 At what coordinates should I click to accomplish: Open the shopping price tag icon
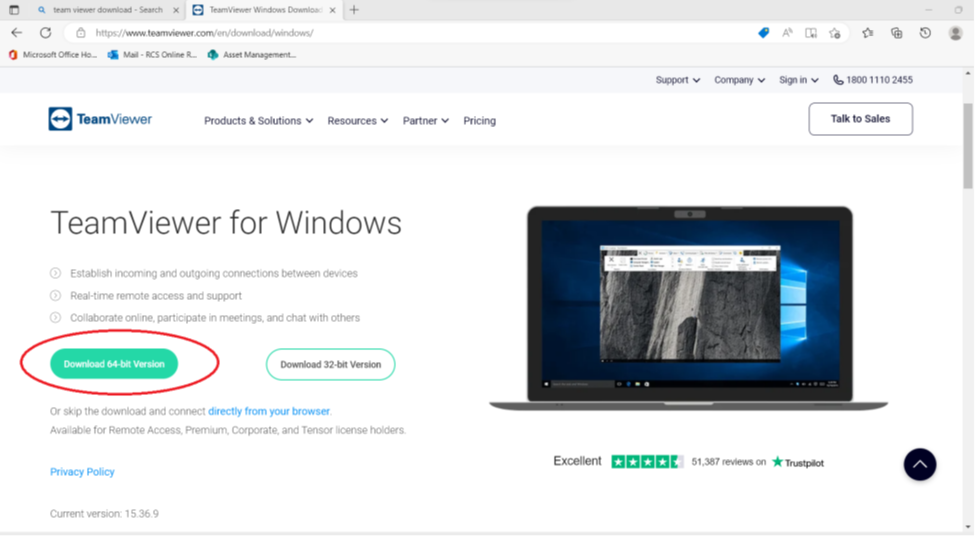[764, 33]
